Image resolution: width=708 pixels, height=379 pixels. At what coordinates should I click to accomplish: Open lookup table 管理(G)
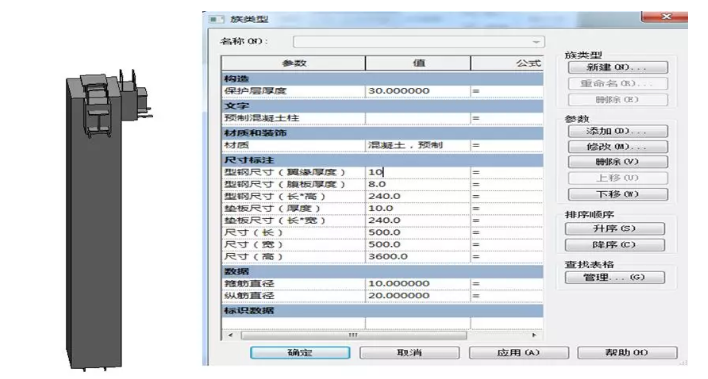coord(615,277)
